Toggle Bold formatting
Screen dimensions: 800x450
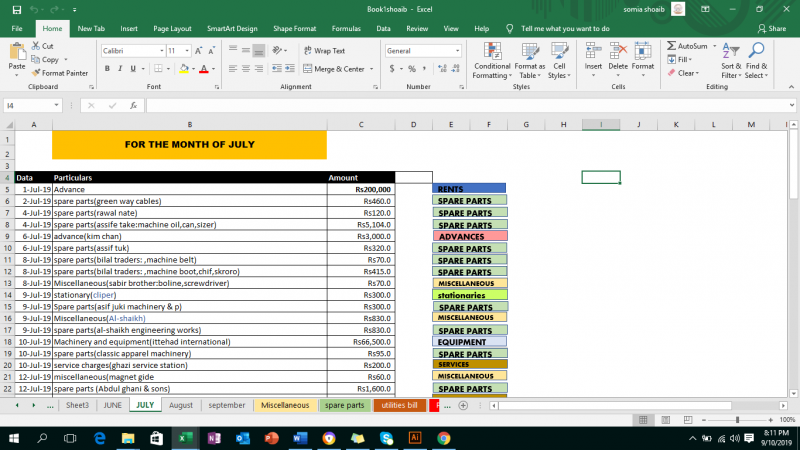(x=106, y=69)
